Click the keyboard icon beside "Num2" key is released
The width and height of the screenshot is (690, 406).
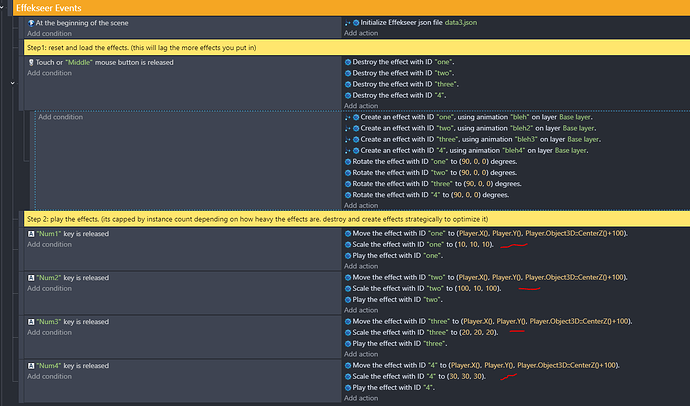(x=31, y=278)
